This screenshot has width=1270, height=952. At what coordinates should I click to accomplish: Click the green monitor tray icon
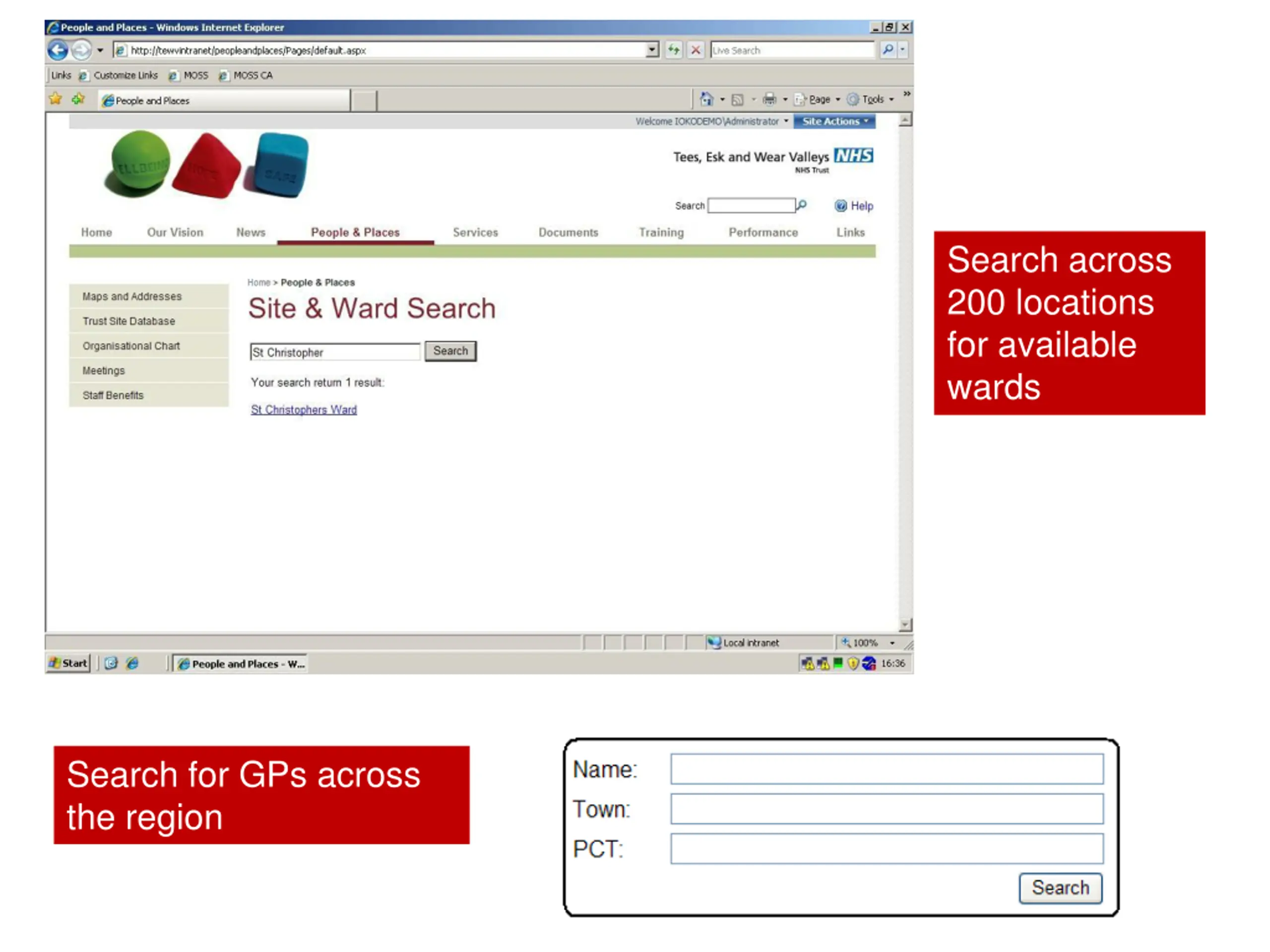tap(838, 663)
